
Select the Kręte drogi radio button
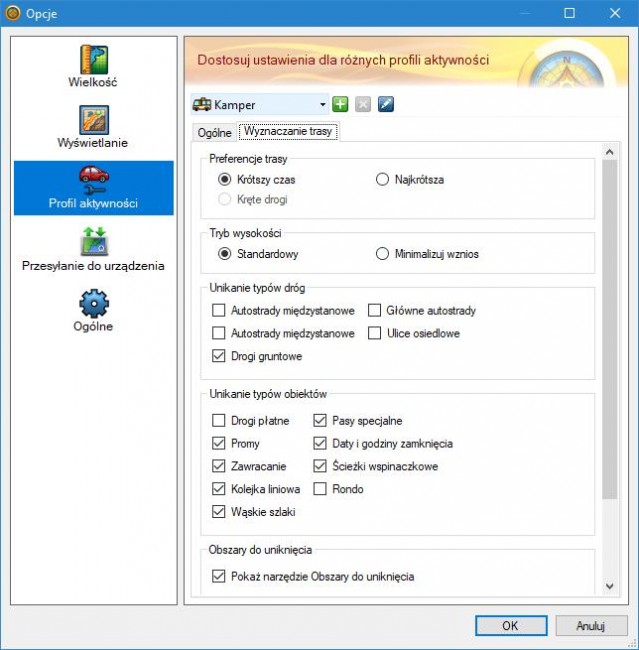224,199
